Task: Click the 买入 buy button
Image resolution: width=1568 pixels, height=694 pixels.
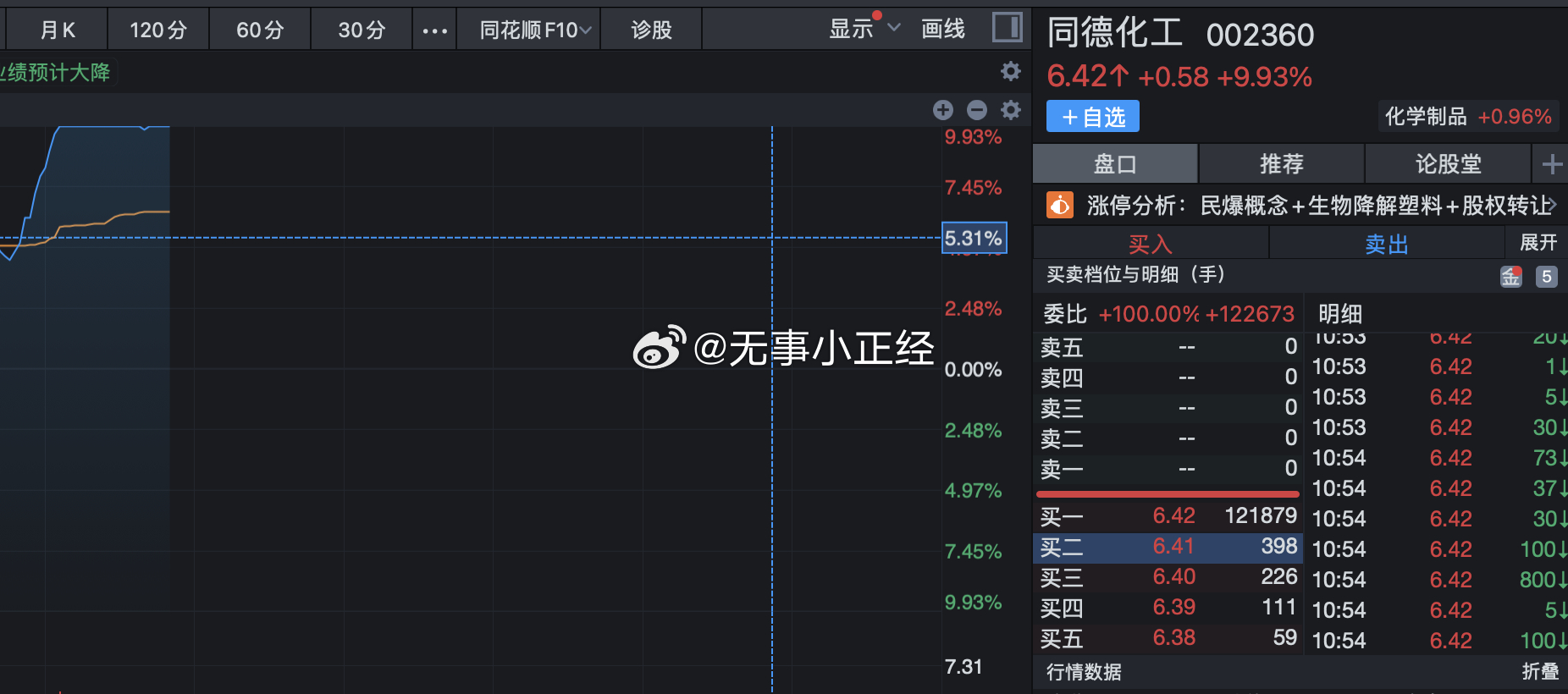Action: [1151, 244]
